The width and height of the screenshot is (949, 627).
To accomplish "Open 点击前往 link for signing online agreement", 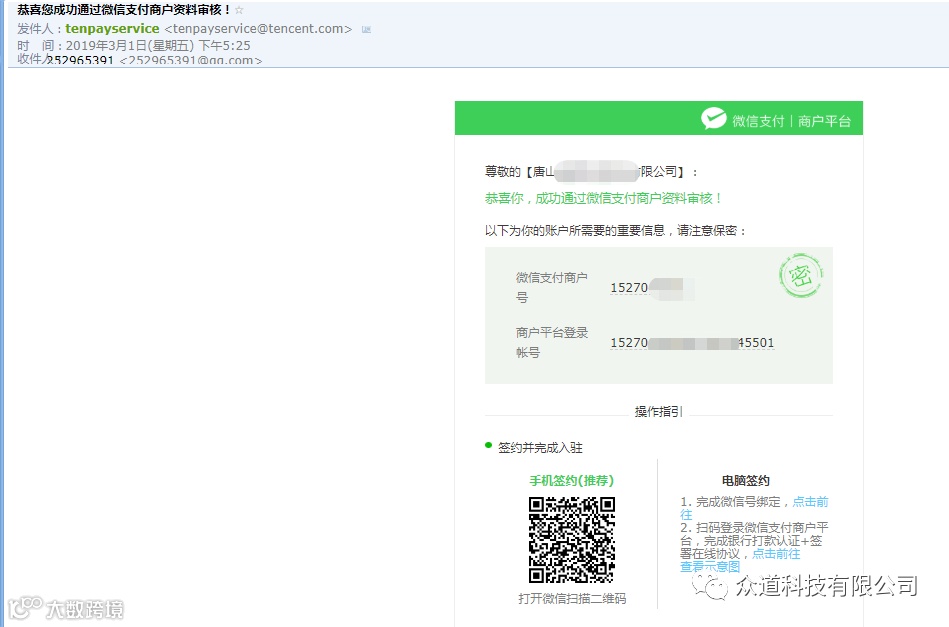I will click(776, 554).
